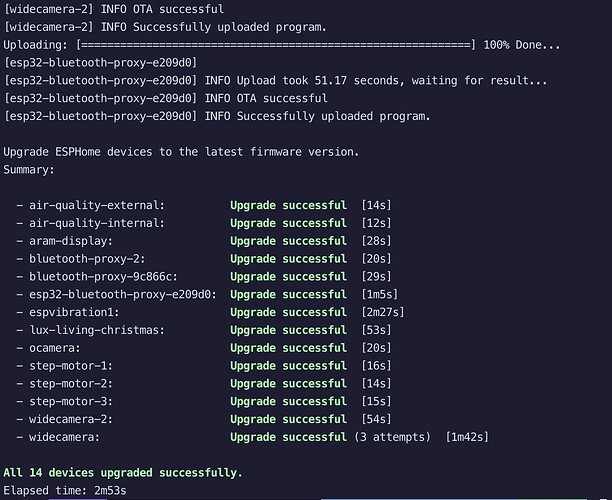Click All 14 devices upgraded successfully message
The height and width of the screenshot is (500, 612).
coord(123,473)
